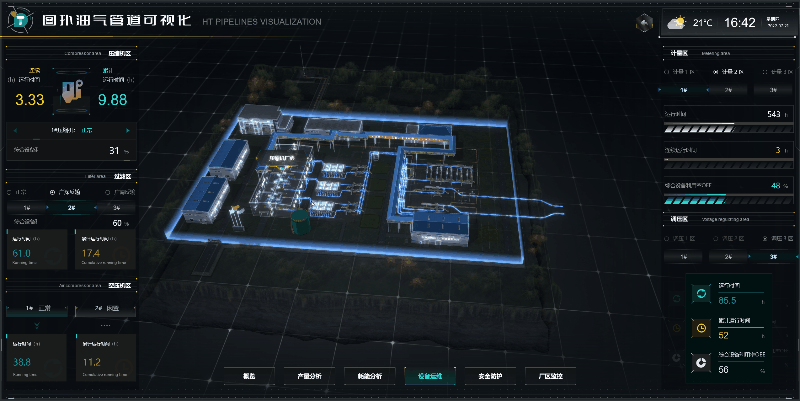Select the 1# tab in the 过滤区 panel
This screenshot has height=401, width=800.
[x=27, y=208]
